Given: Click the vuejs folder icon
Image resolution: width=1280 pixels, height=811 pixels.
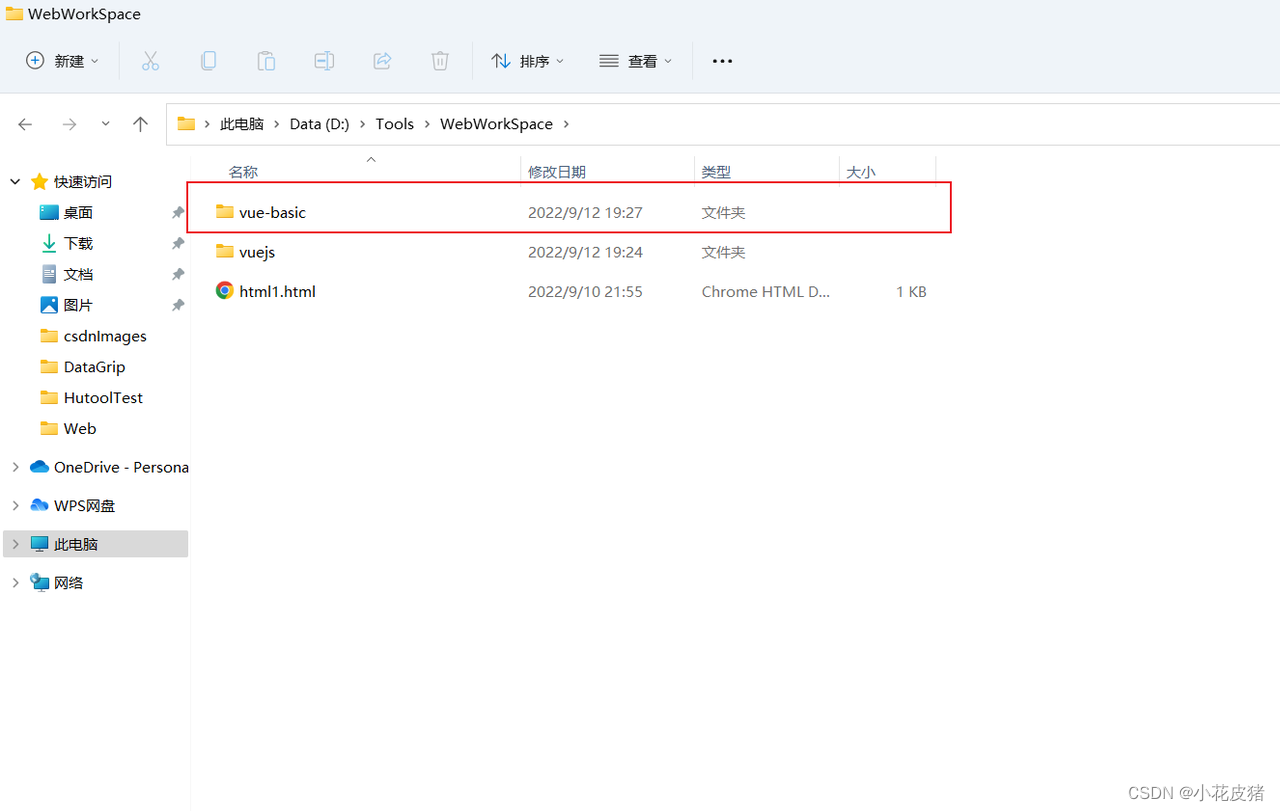Looking at the screenshot, I should [x=225, y=252].
